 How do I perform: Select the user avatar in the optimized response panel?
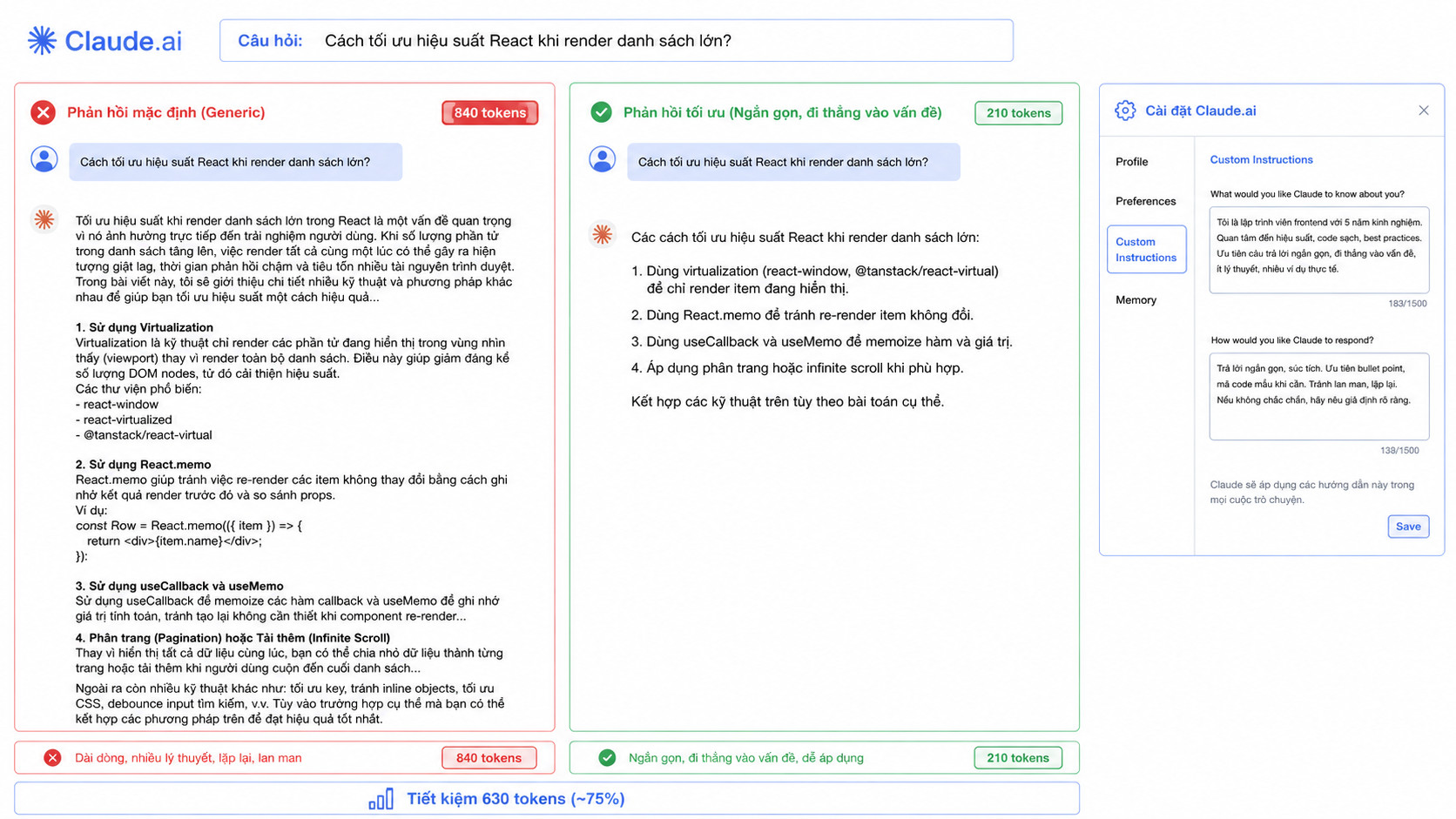pos(602,159)
